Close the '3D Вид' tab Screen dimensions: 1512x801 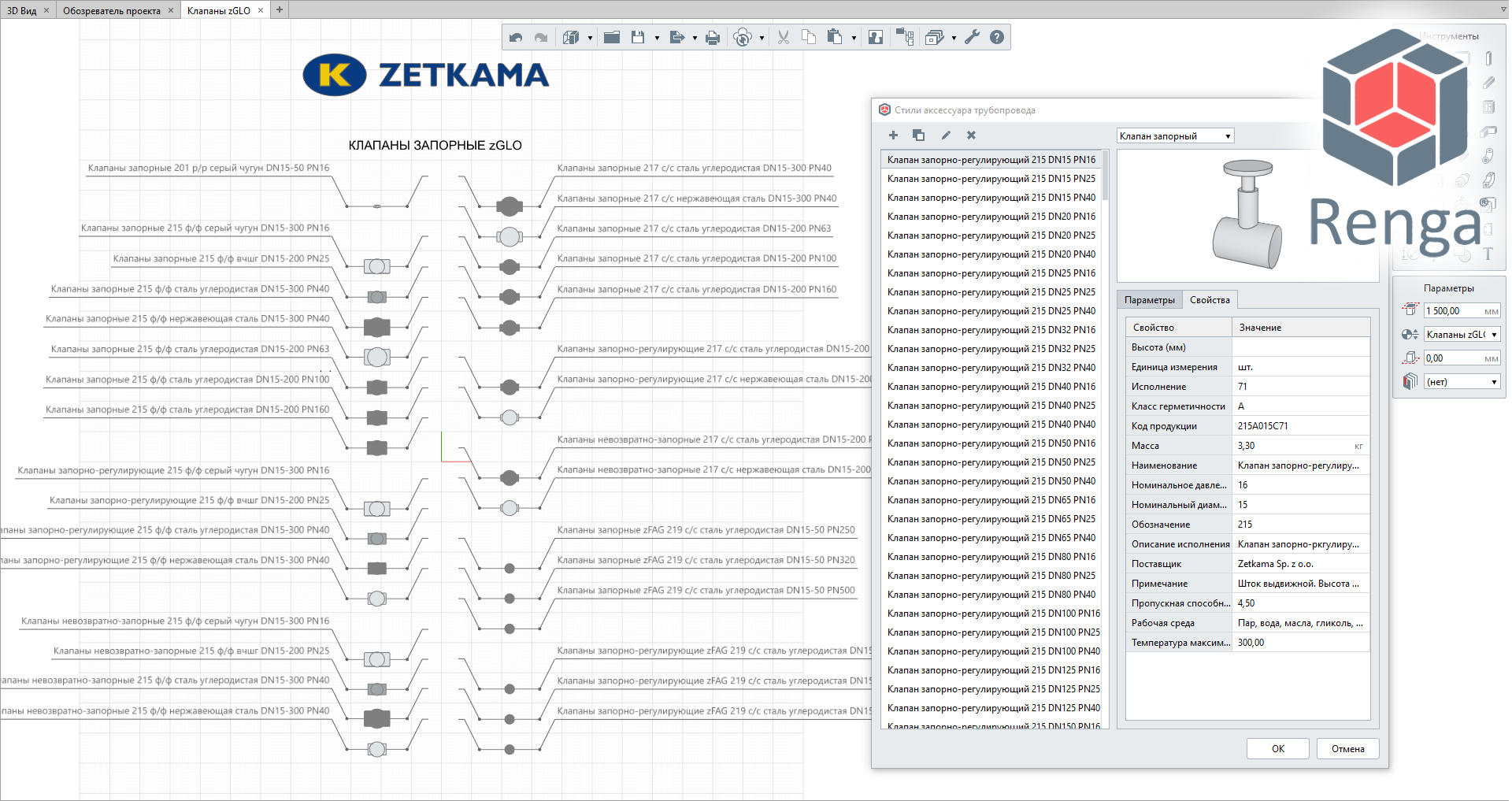point(46,11)
